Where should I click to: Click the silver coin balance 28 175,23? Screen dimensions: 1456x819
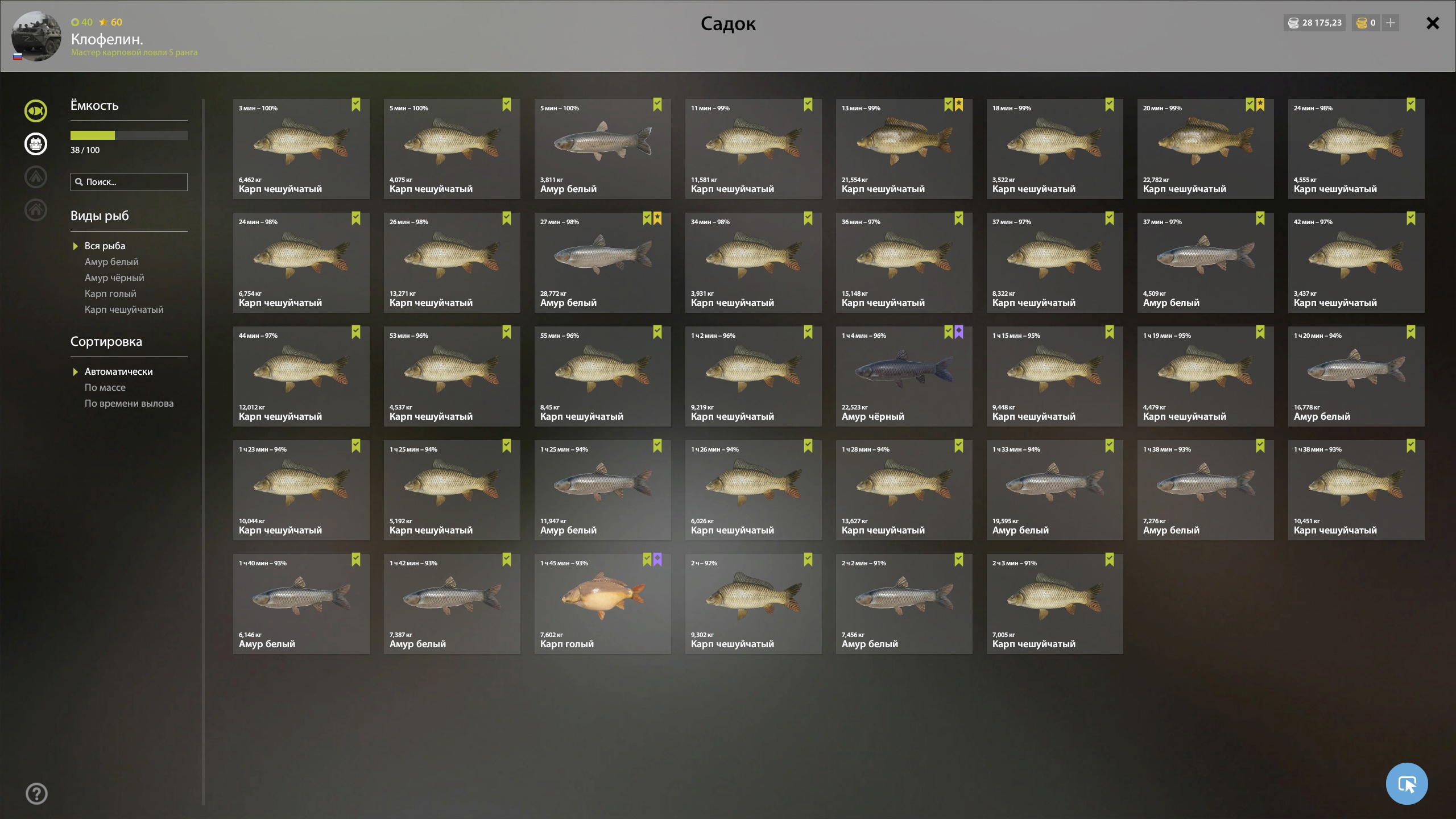(1314, 23)
